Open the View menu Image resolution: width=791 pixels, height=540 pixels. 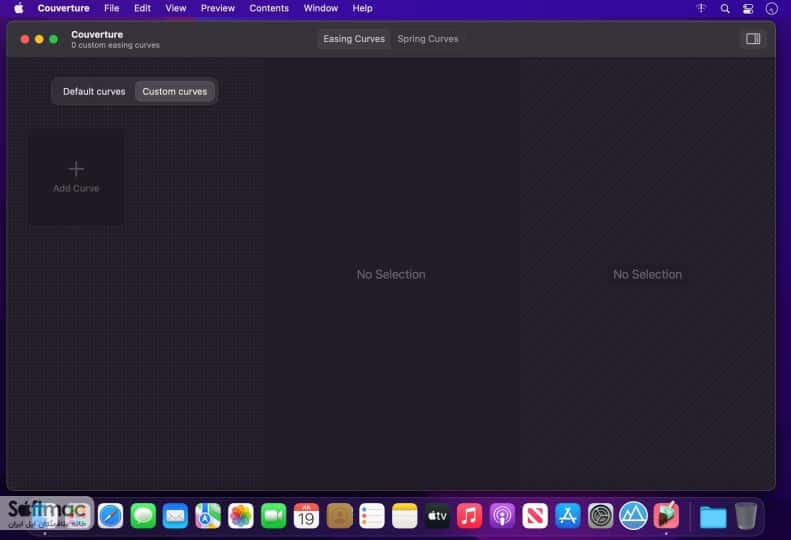pyautogui.click(x=176, y=9)
